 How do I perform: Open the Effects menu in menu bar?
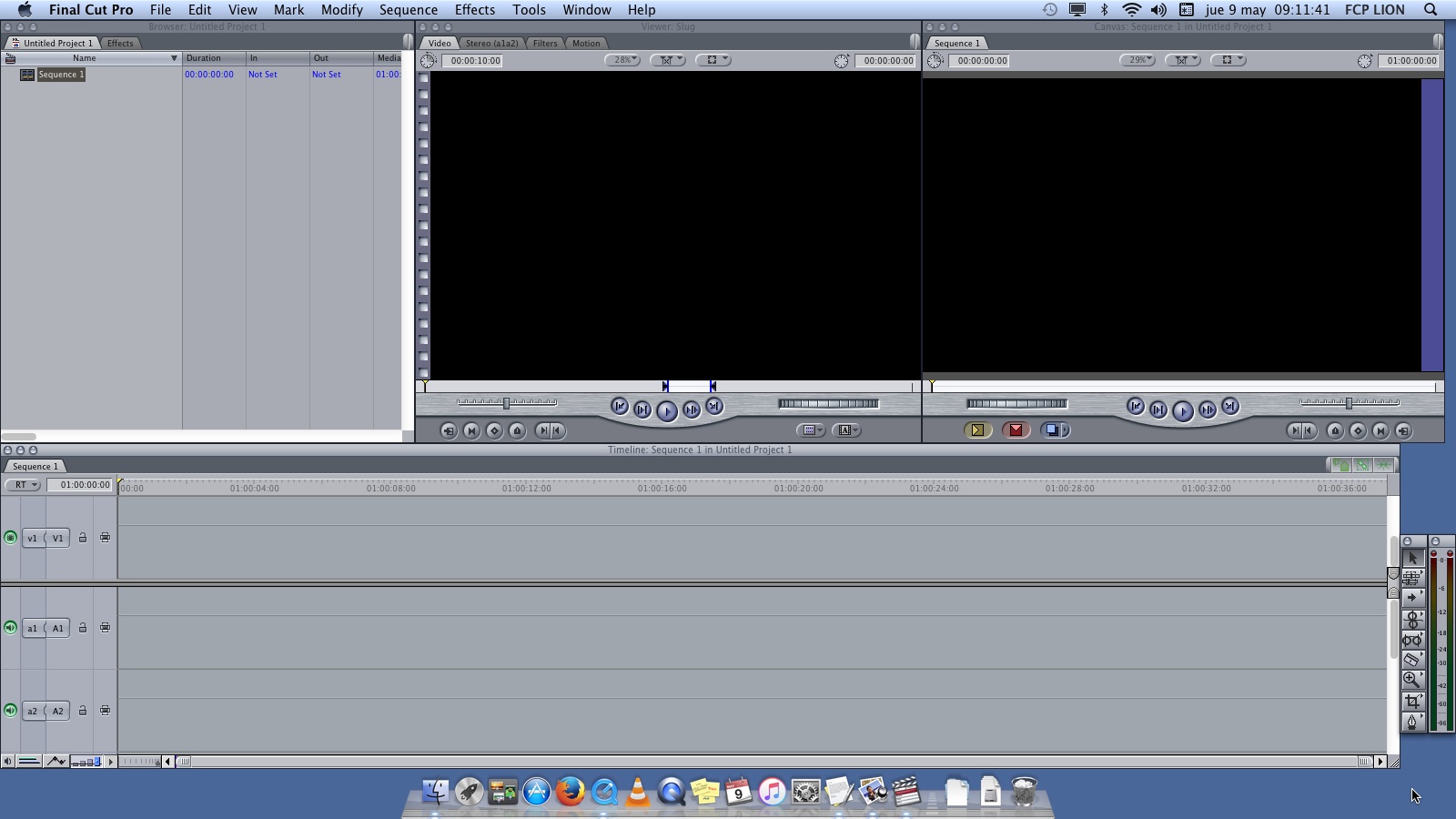(475, 10)
